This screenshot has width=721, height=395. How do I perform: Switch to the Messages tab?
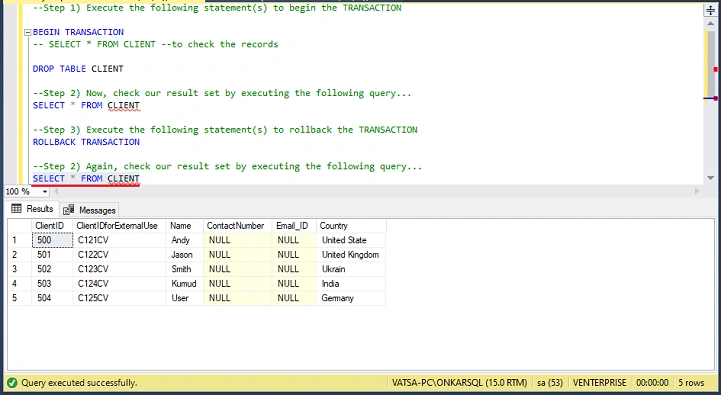pos(90,210)
